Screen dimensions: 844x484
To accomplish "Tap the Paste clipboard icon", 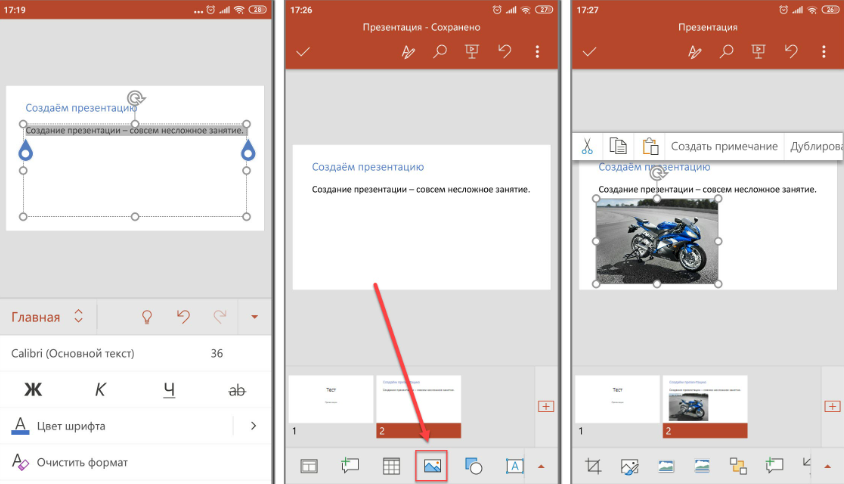I will (650, 146).
